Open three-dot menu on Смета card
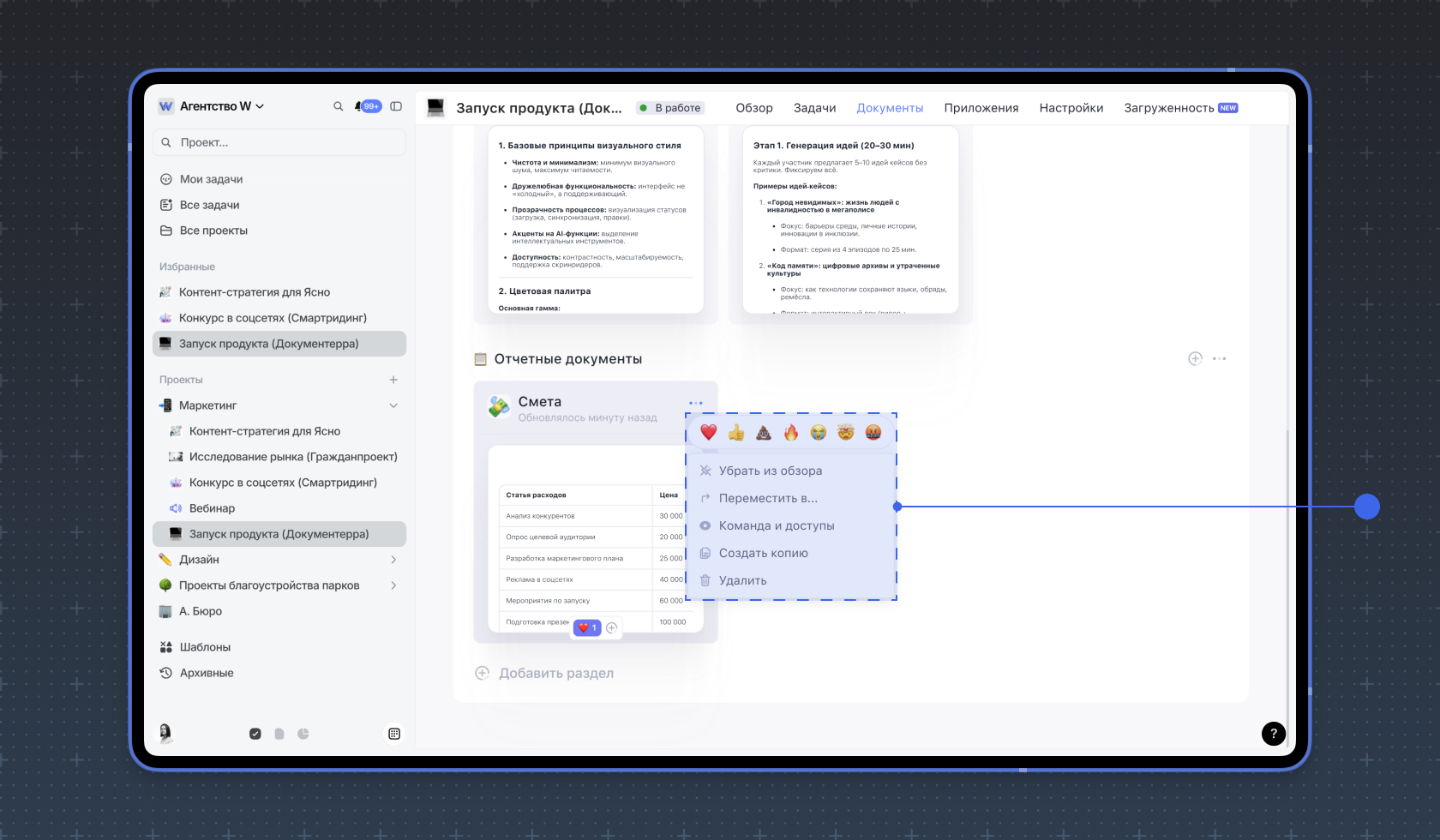Screen dimensions: 1440x840 pos(695,403)
